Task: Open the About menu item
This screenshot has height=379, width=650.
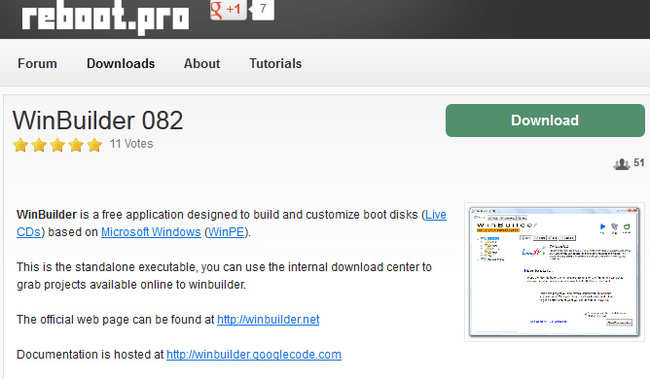Action: pyautogui.click(x=202, y=63)
